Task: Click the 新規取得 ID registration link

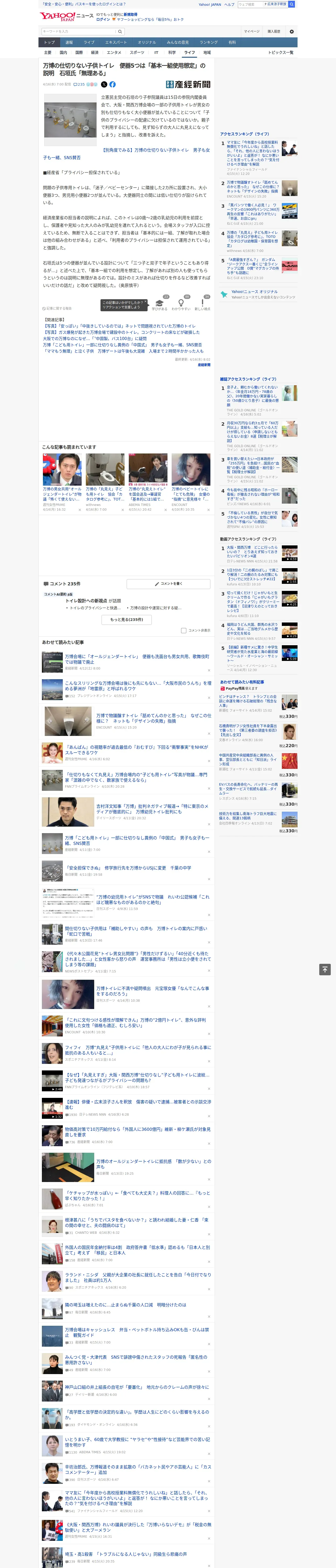Action: 131,14
